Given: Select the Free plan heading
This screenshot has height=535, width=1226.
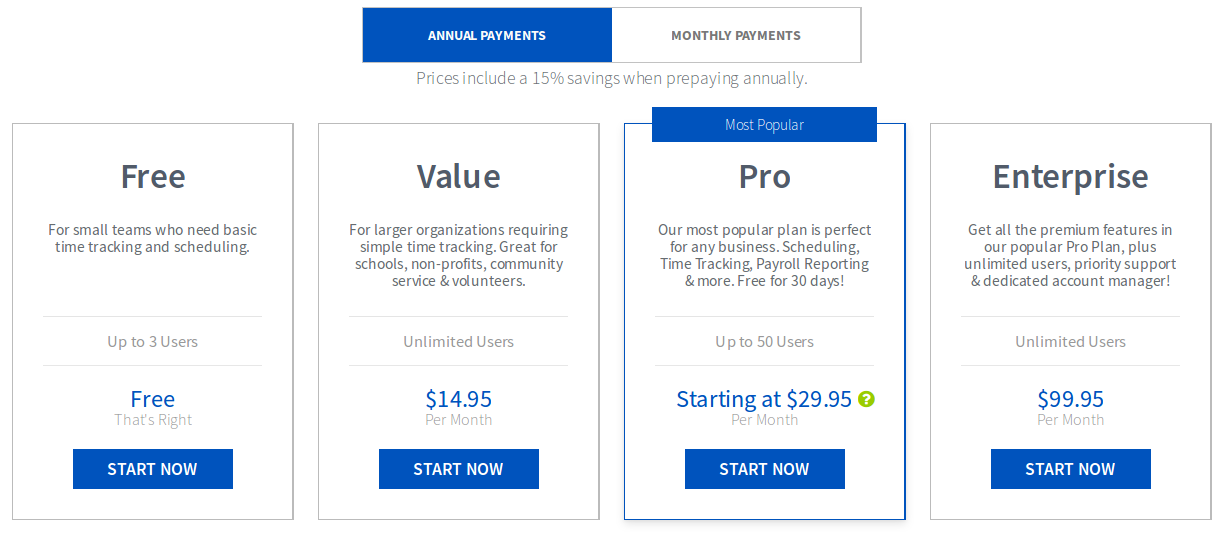Looking at the screenshot, I should 153,177.
